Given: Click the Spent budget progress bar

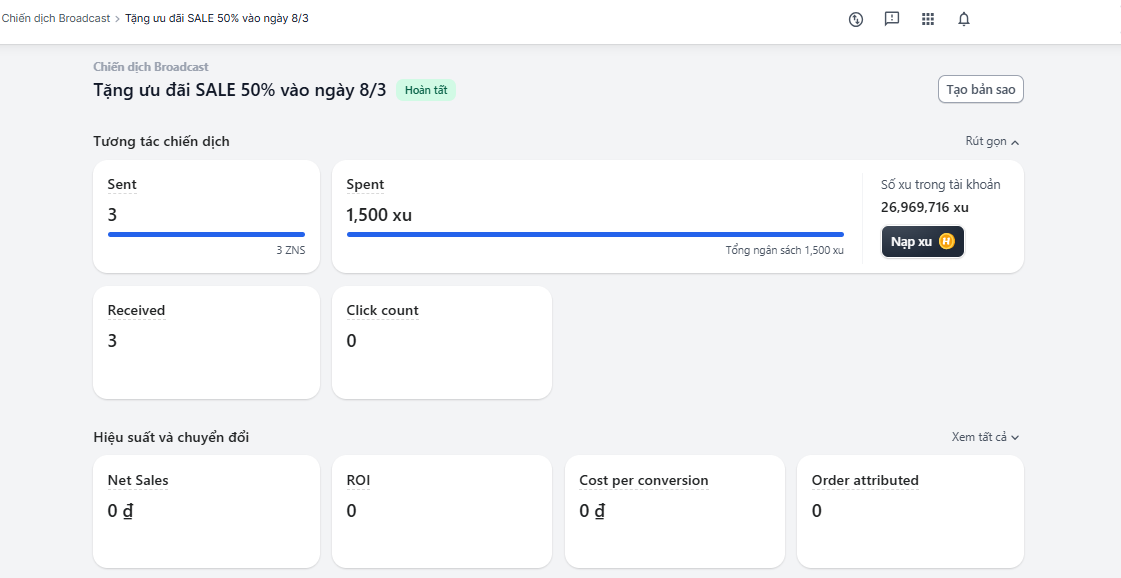Looking at the screenshot, I should coord(595,235).
